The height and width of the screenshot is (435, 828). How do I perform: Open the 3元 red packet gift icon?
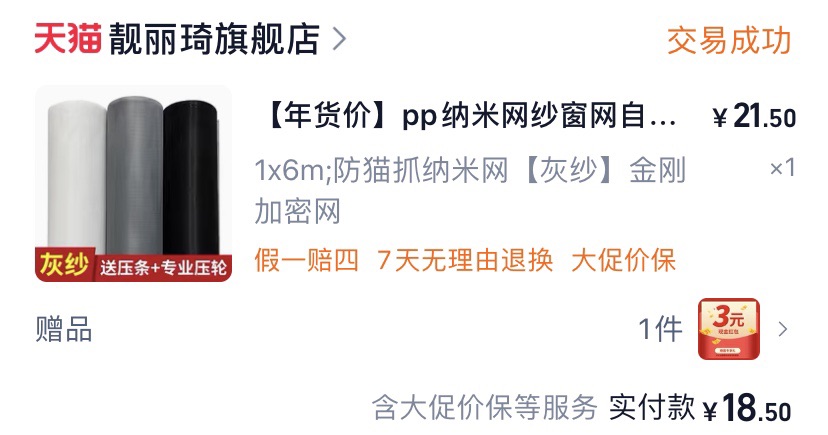click(729, 329)
